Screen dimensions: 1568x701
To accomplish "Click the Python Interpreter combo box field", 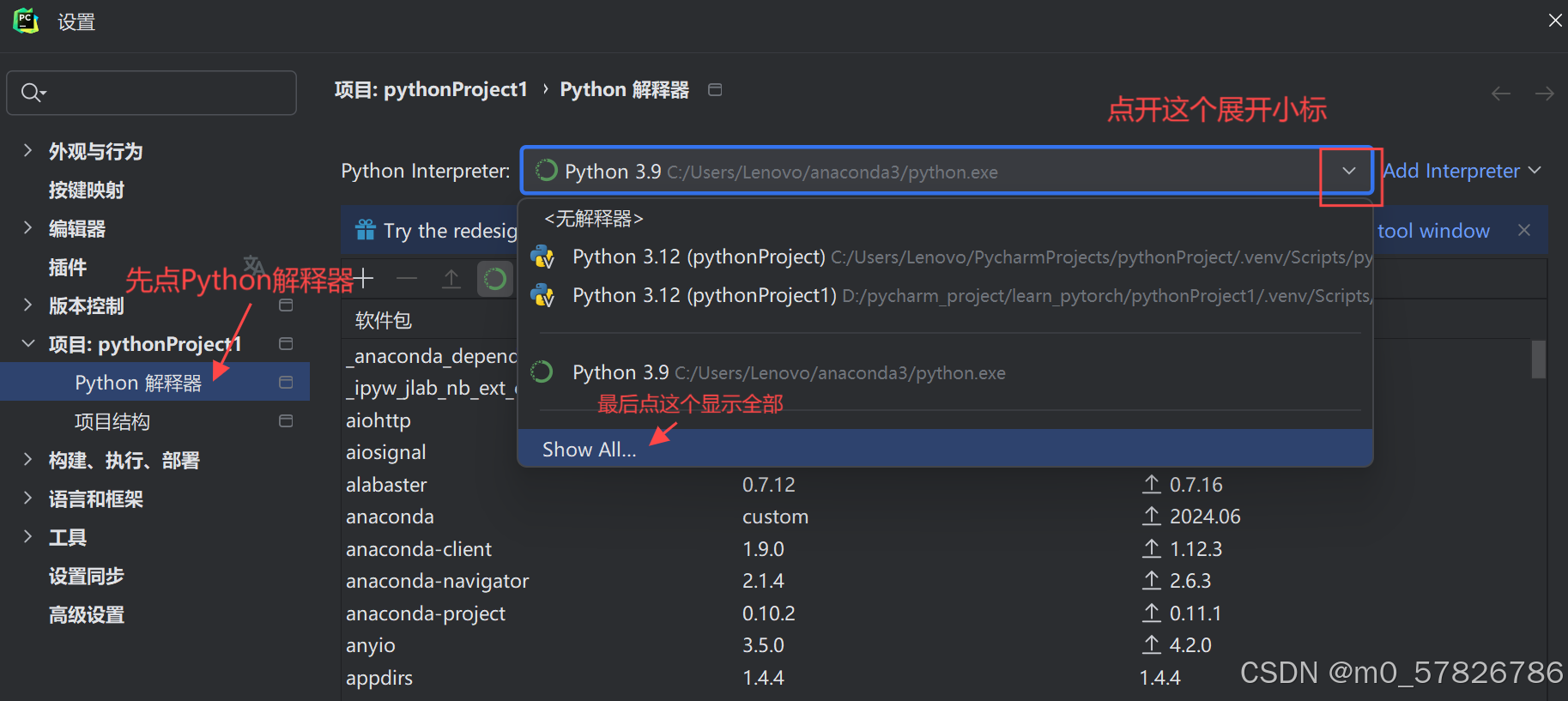I will (x=946, y=171).
